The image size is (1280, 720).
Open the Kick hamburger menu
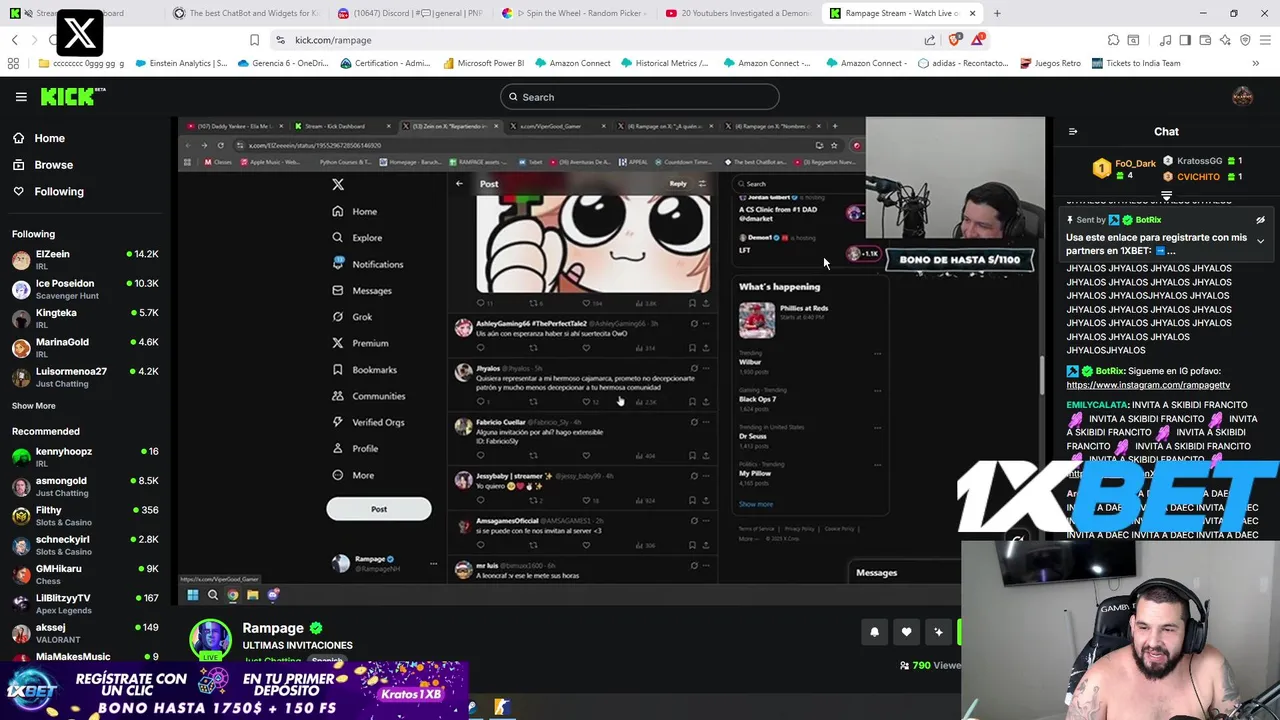21,97
